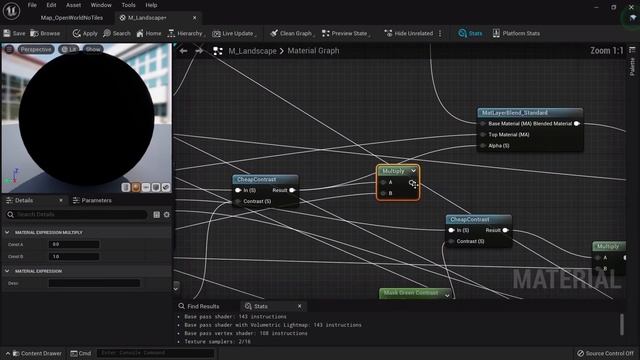Open Lit view mode dropdown

[x=69, y=49]
